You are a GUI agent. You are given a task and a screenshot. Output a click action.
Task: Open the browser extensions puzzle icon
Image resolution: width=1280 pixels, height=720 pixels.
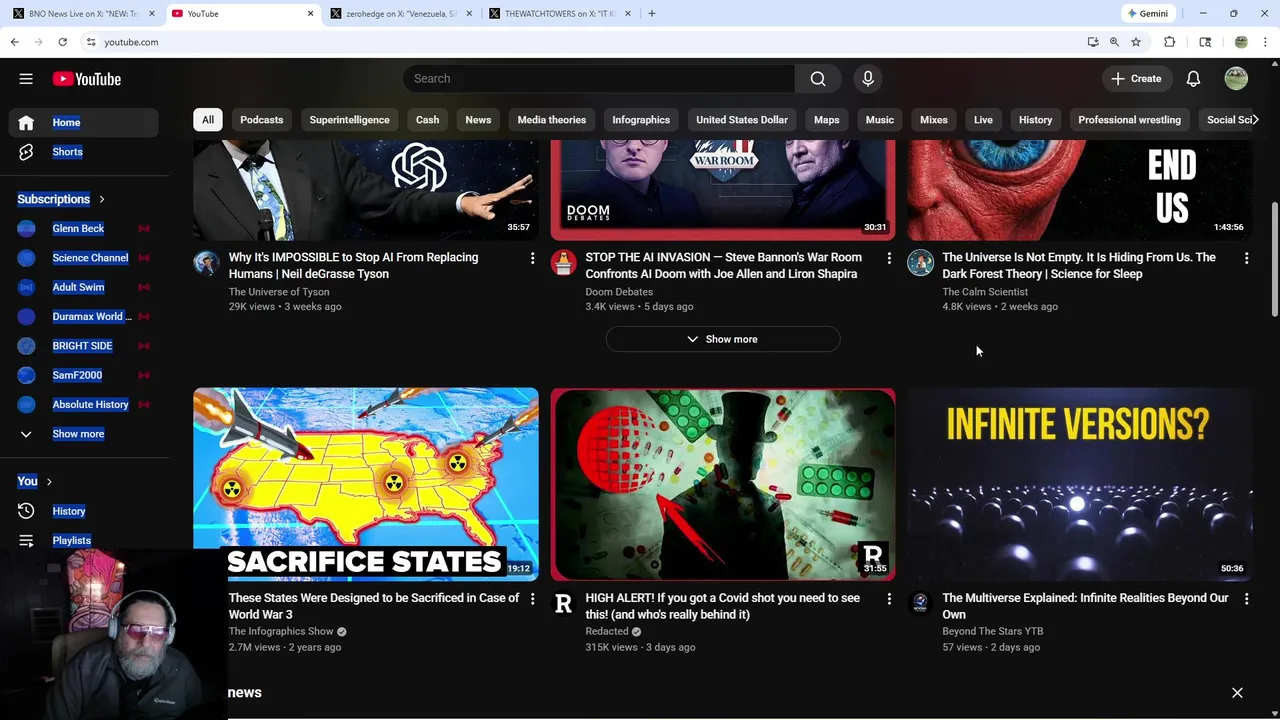1169,42
